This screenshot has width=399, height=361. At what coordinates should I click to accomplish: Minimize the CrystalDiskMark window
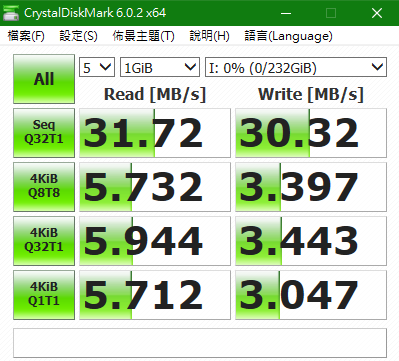point(286,13)
